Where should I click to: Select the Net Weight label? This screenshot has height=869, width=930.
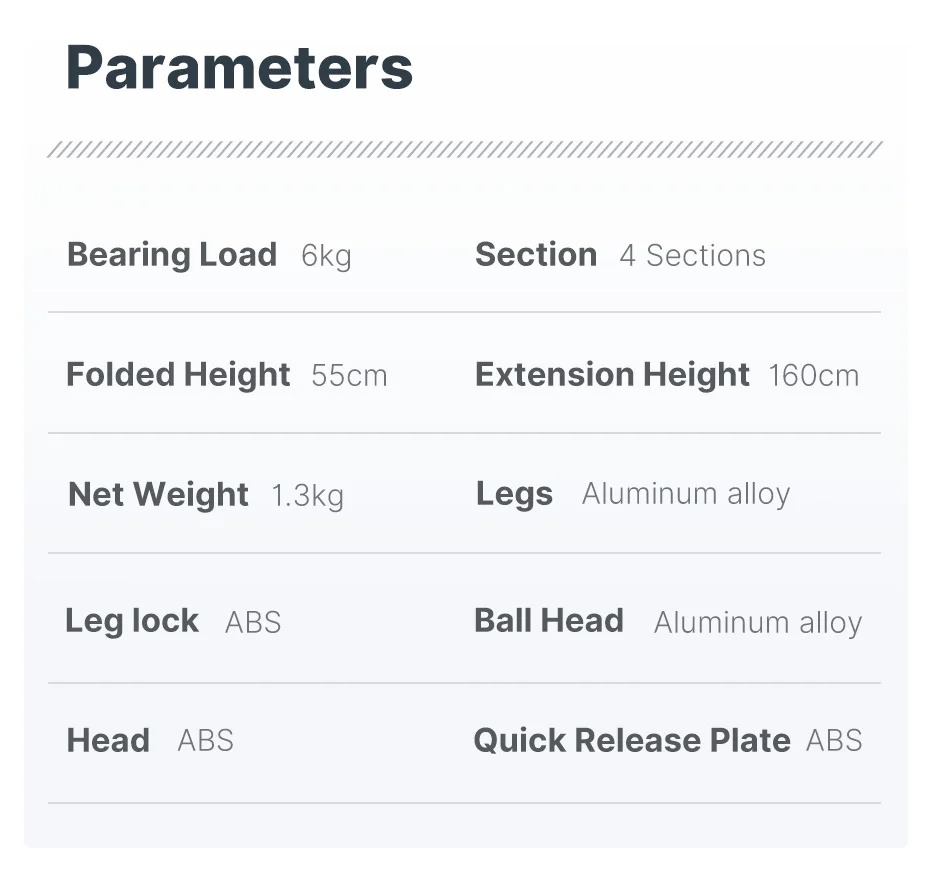point(158,495)
